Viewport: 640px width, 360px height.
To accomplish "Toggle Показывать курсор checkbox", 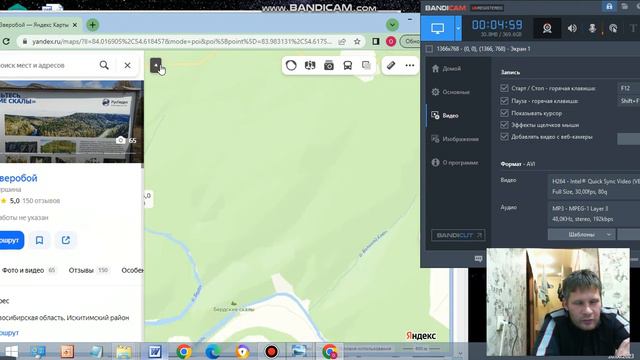I will 504,113.
